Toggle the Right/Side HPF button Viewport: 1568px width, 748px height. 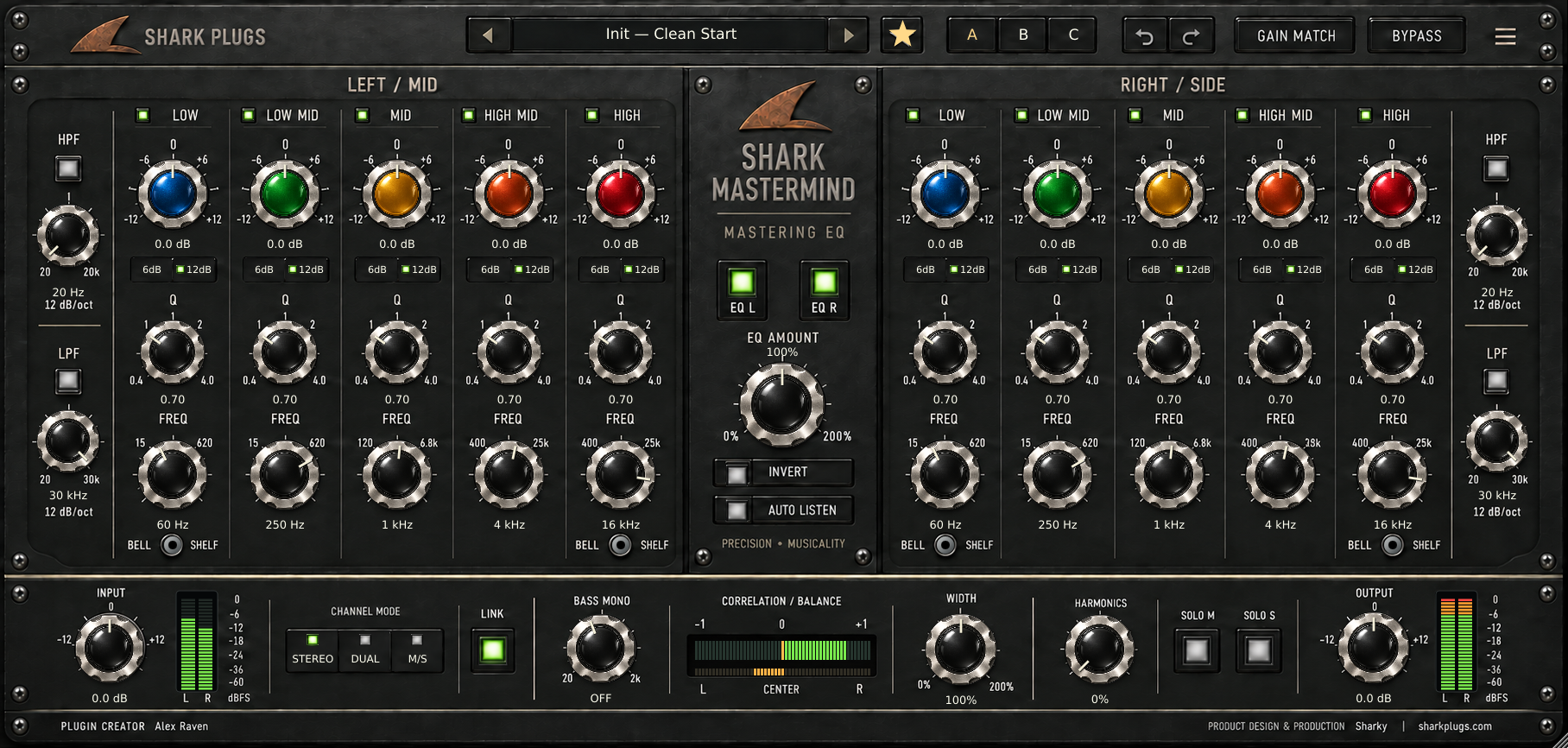(1496, 168)
